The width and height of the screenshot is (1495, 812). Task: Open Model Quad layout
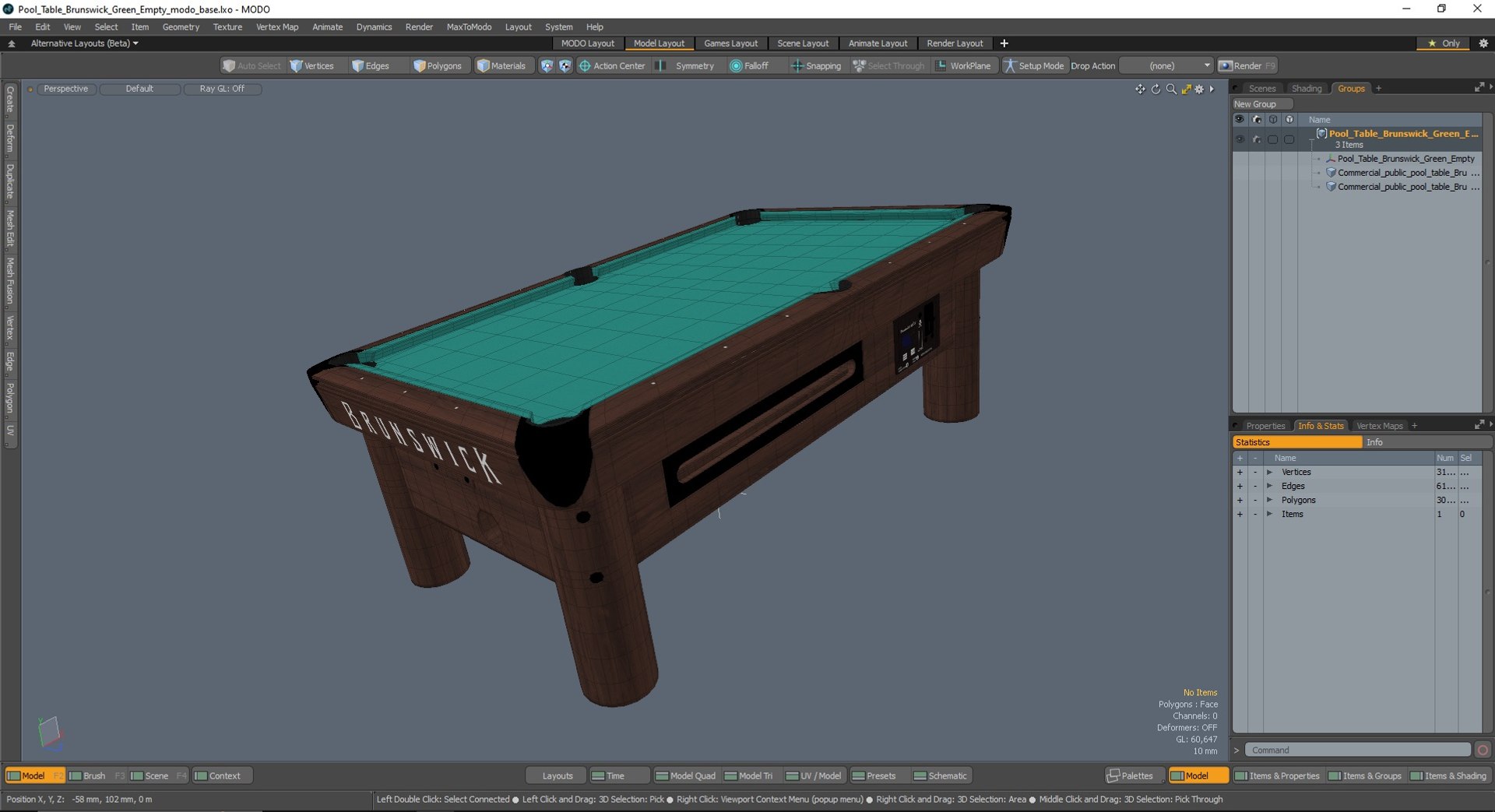(x=686, y=776)
